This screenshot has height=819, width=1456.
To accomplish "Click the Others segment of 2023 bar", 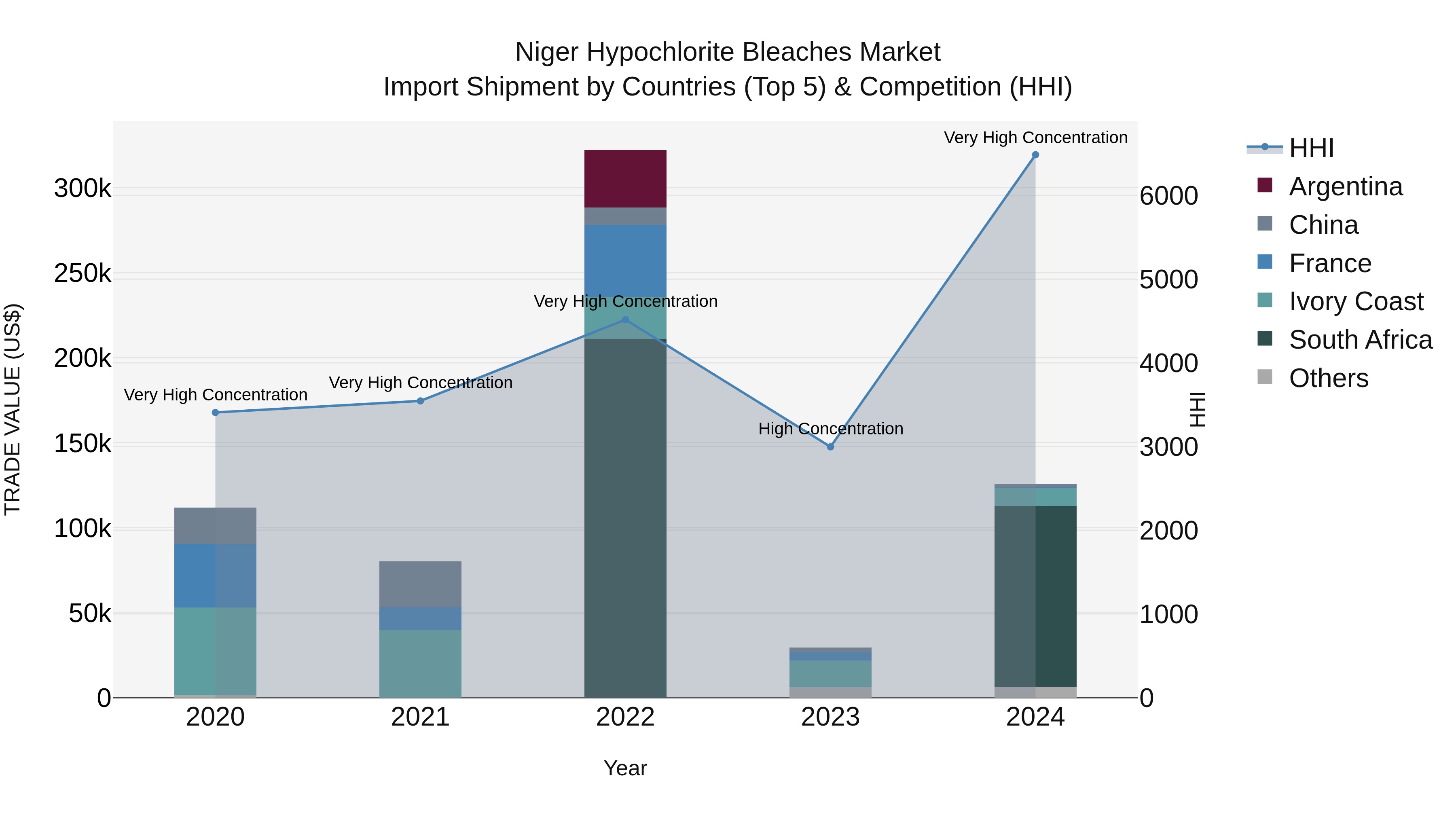I will [830, 692].
